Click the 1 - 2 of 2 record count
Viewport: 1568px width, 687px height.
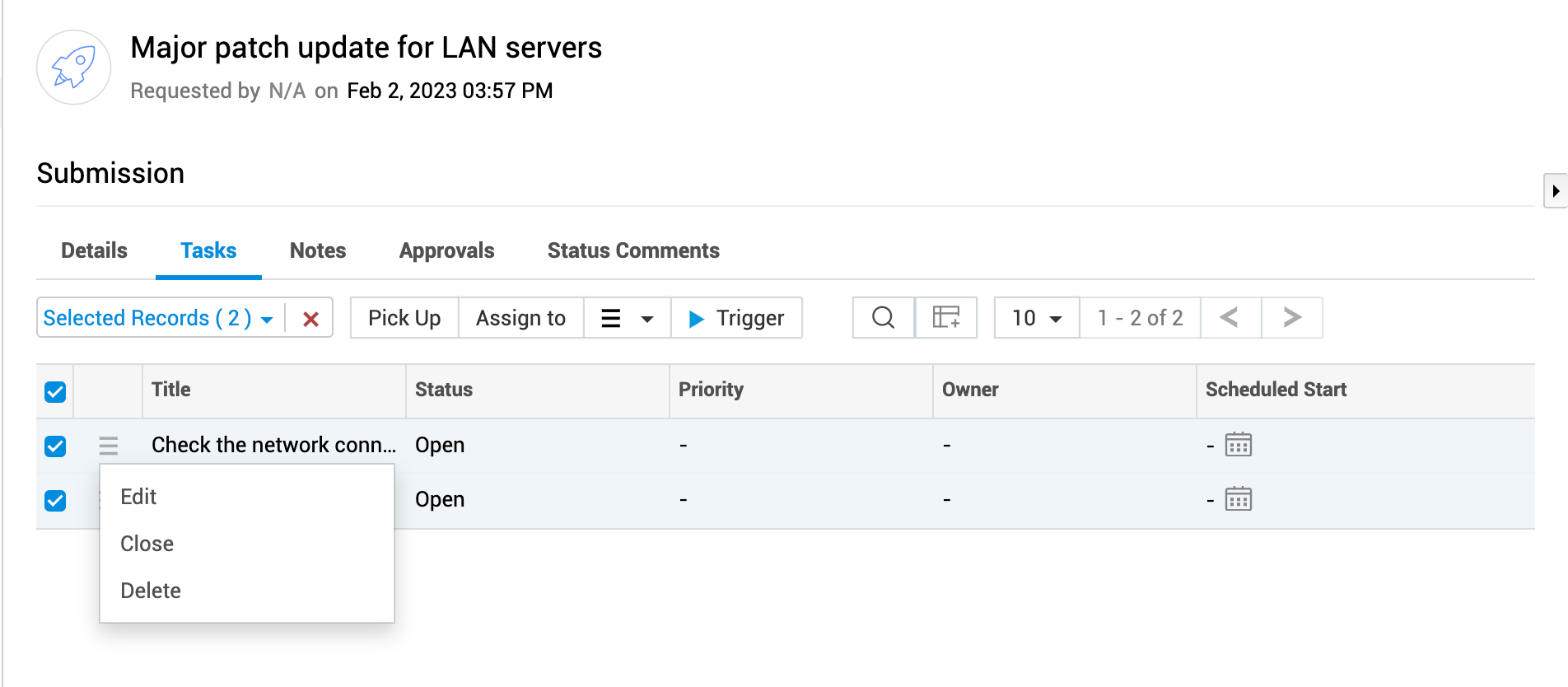coord(1141,318)
